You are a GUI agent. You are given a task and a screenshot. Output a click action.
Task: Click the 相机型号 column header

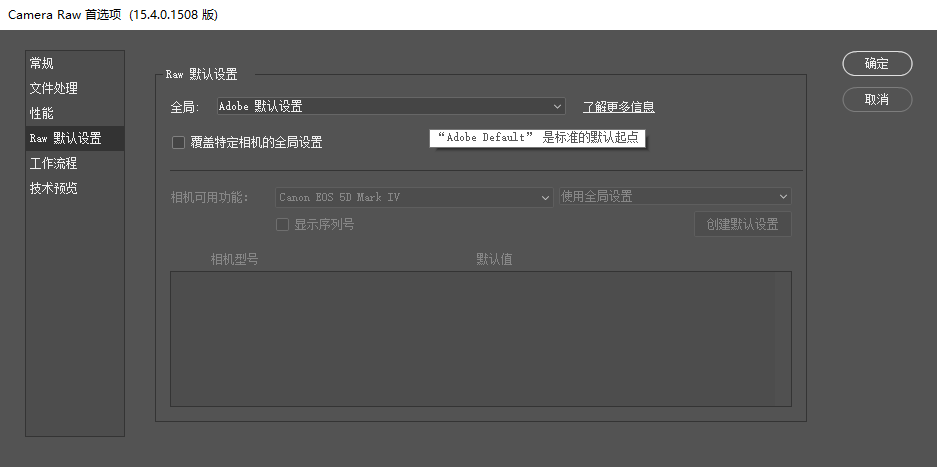[x=234, y=260]
